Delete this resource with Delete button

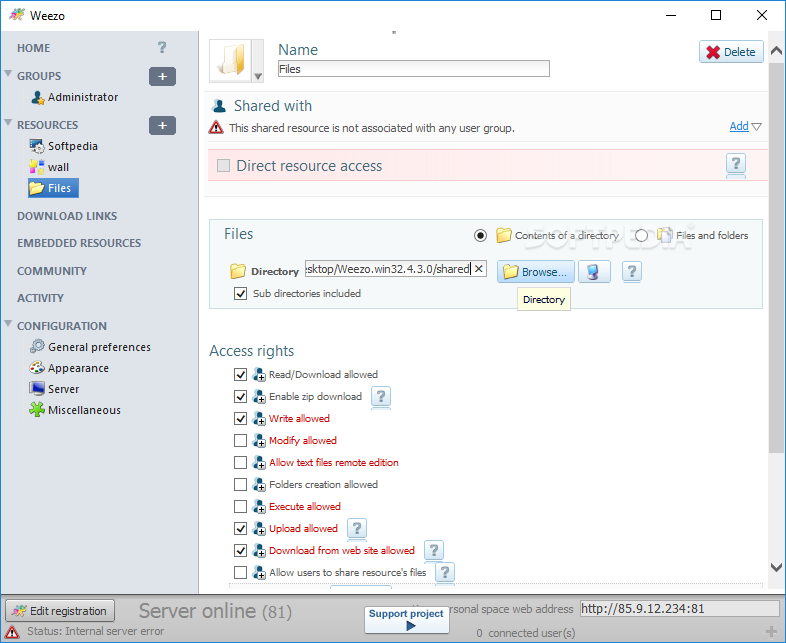click(731, 52)
